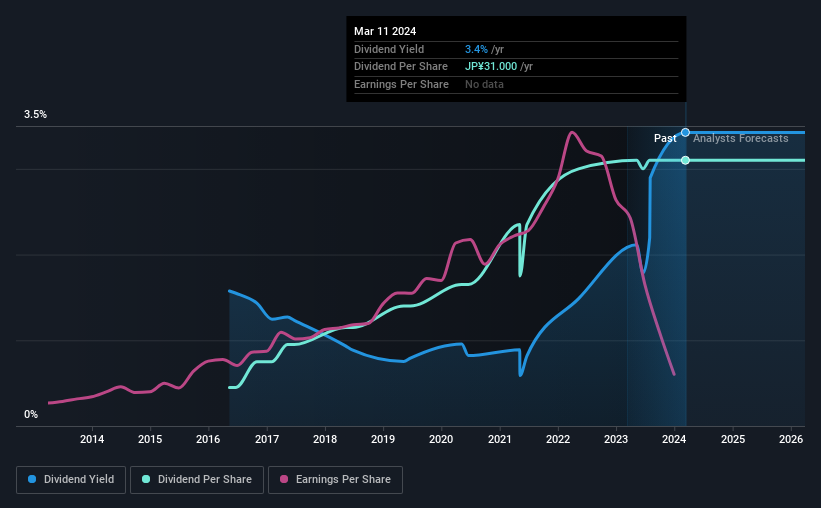This screenshot has width=821, height=508.
Task: Select the 2017 label on the time axis
Action: (x=267, y=439)
